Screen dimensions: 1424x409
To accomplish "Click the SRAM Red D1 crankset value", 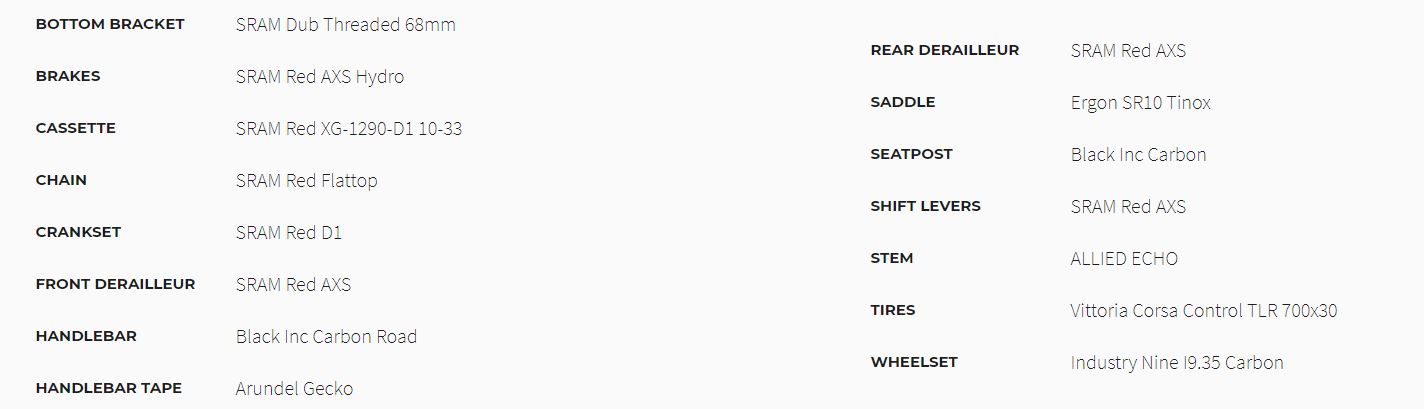I will point(288,233).
